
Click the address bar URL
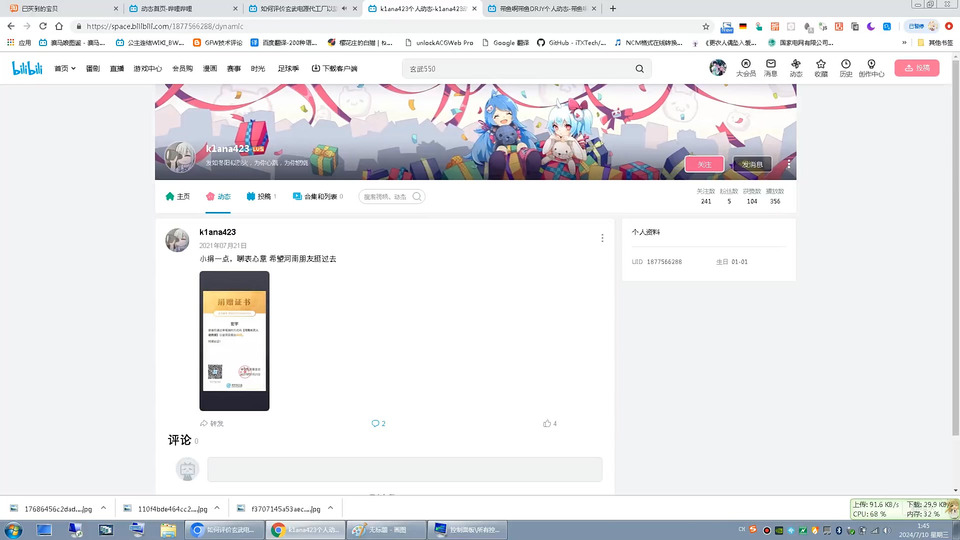pos(165,26)
